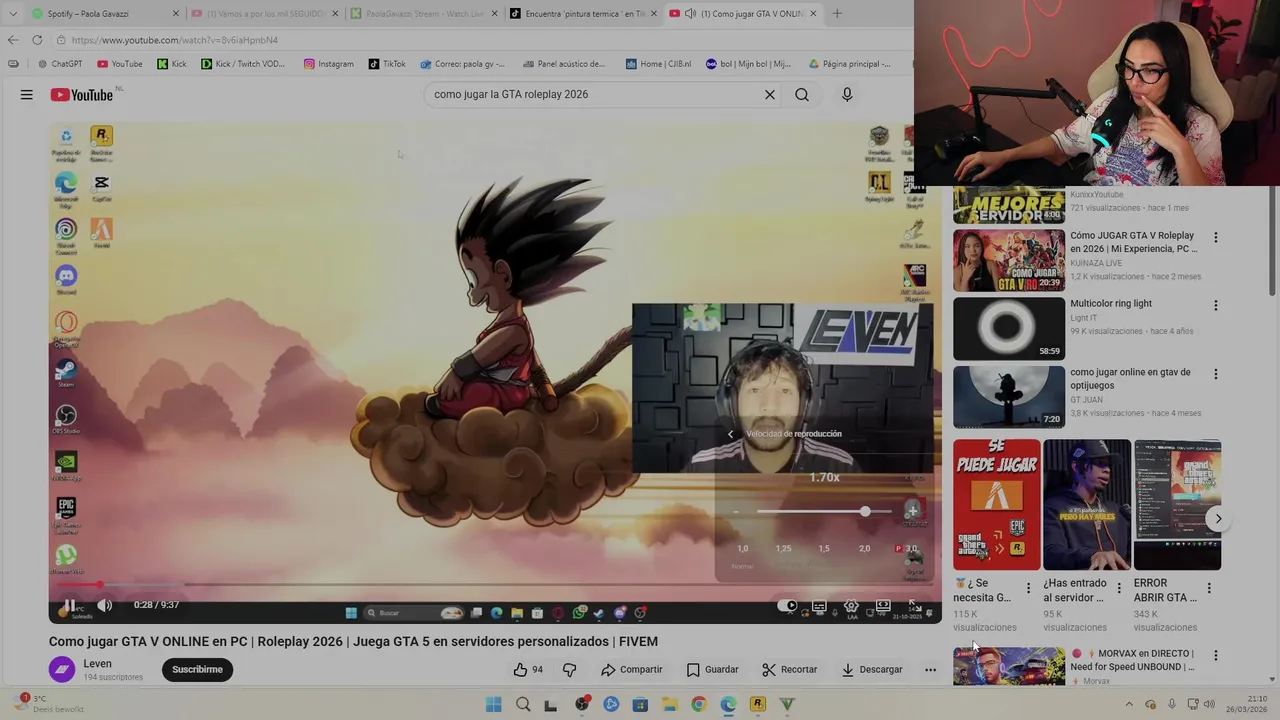Like the video with thumbs-up
Screen dimensions: 1280x720
[x=528, y=670]
